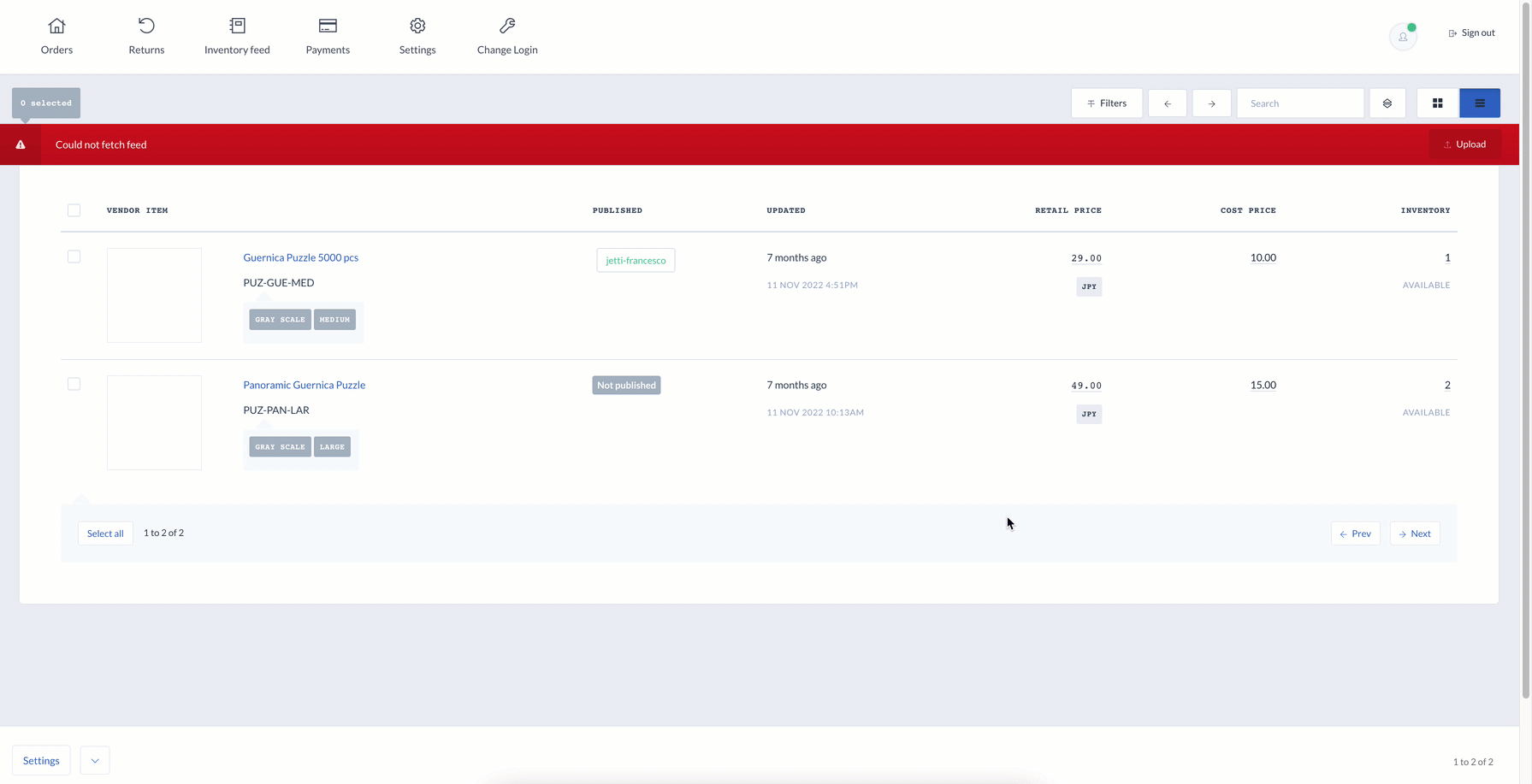Click the PUBLISHED column header
The width and height of the screenshot is (1532, 784).
click(x=618, y=210)
